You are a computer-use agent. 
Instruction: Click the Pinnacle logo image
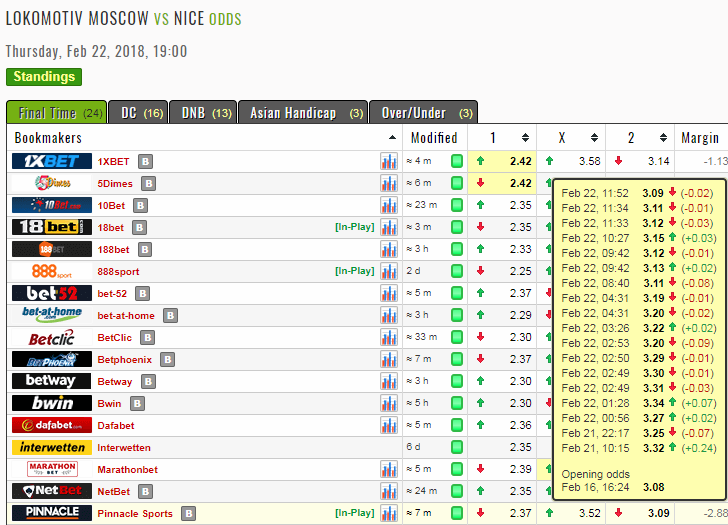(52, 513)
